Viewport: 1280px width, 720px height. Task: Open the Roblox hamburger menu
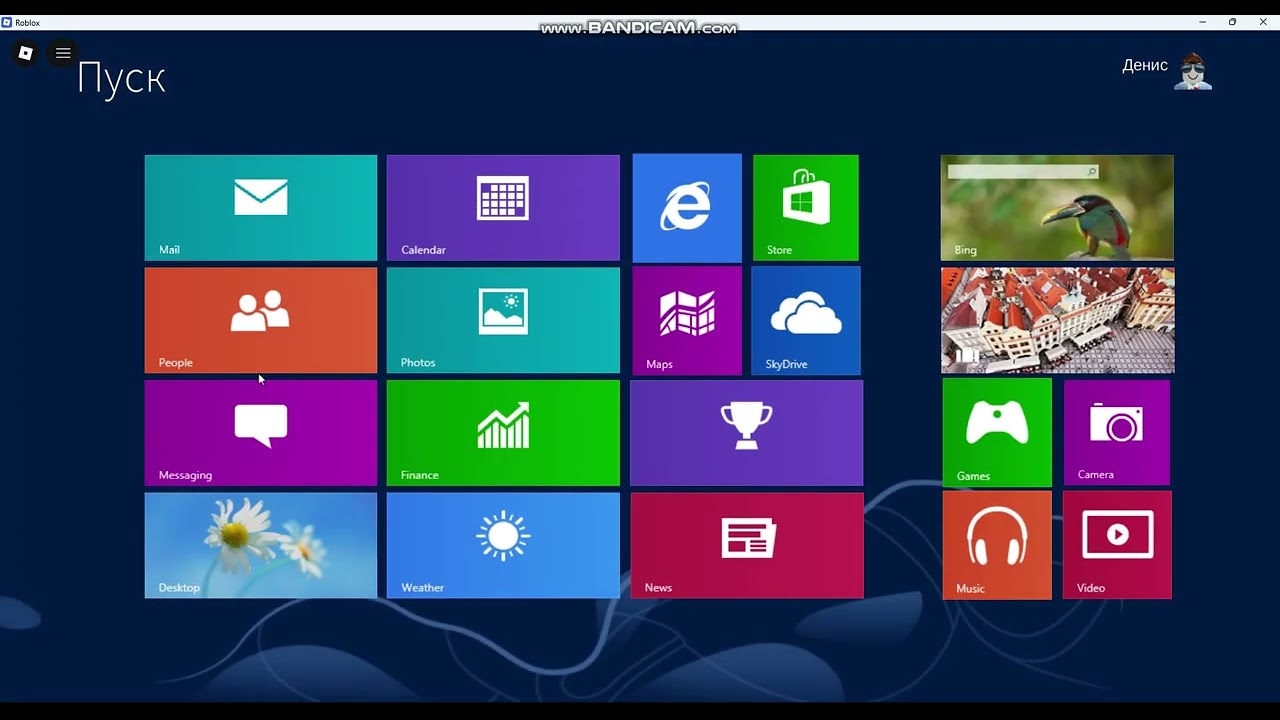coord(63,53)
